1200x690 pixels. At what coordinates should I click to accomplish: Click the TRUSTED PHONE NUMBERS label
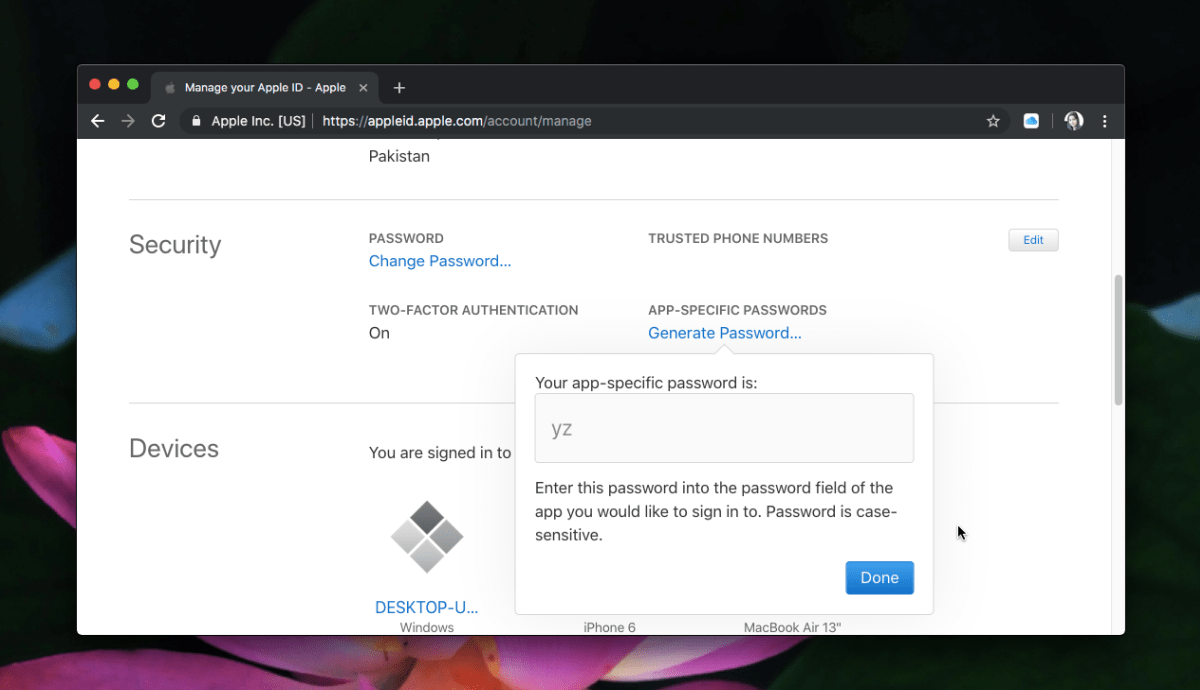[738, 238]
